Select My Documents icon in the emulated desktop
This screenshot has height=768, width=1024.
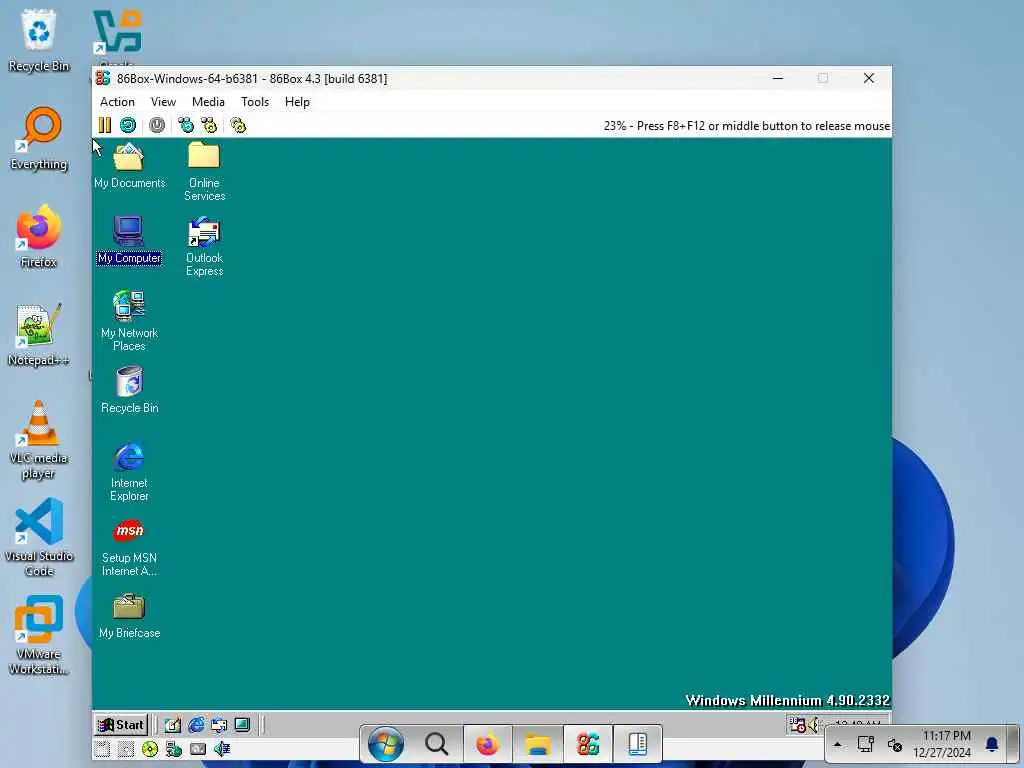[129, 166]
